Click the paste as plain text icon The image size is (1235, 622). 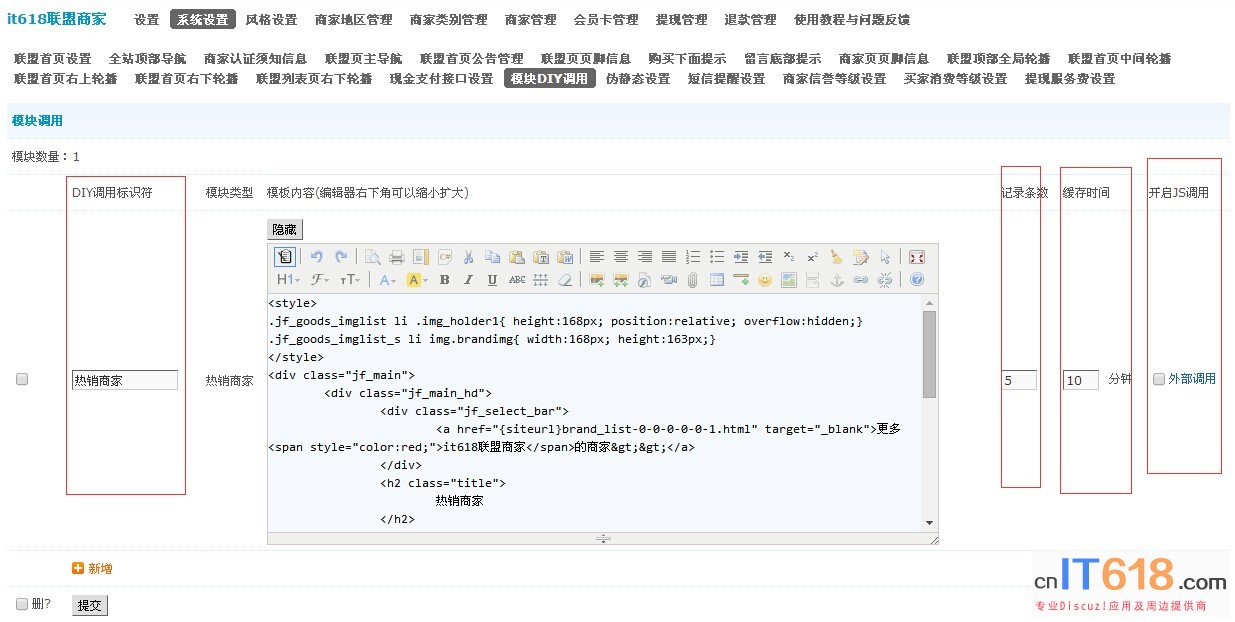coord(541,256)
